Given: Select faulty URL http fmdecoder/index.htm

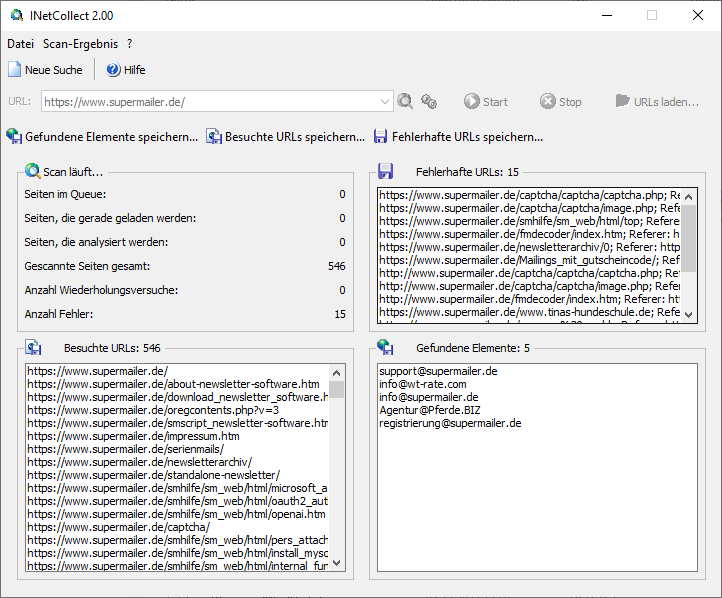Looking at the screenshot, I should coord(530,299).
